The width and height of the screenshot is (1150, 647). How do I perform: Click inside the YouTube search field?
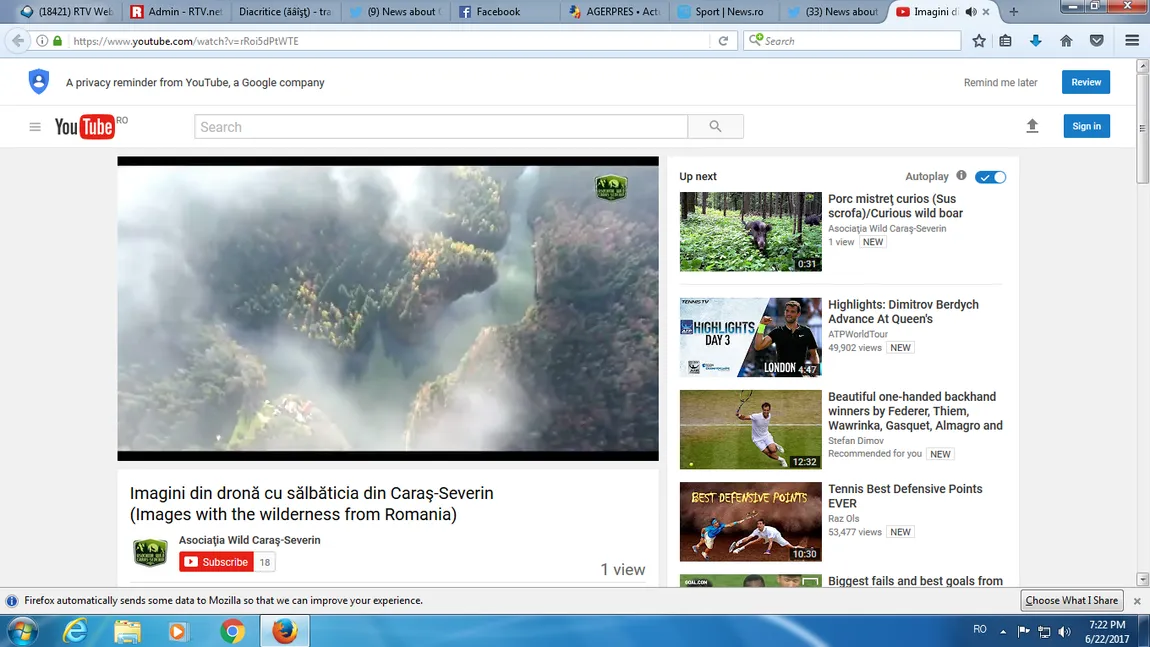[440, 127]
